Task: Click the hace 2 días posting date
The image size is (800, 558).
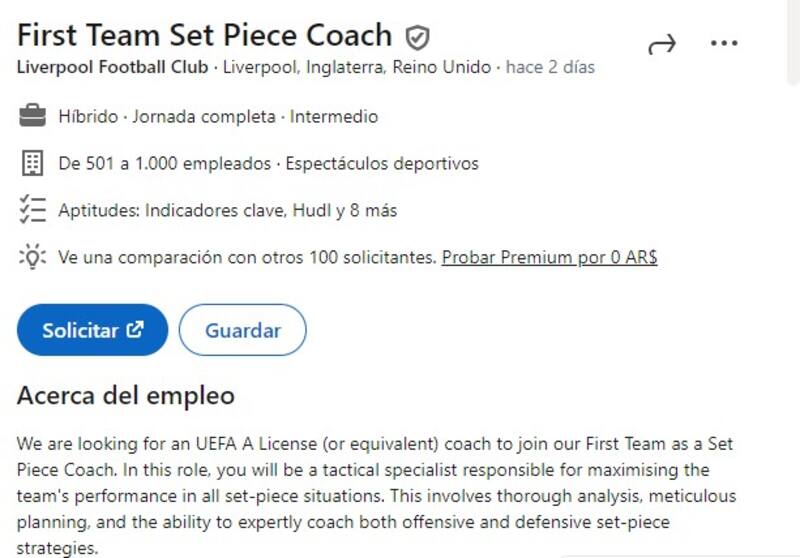Action: 550,68
